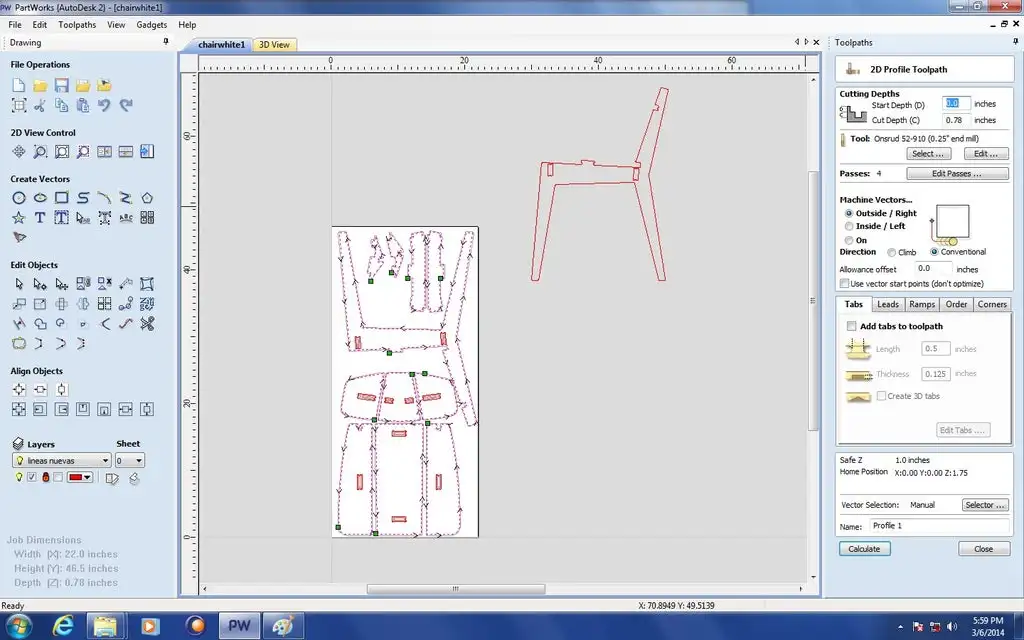The height and width of the screenshot is (640, 1024).
Task: Click the Cut Depth input field
Action: pos(955,120)
